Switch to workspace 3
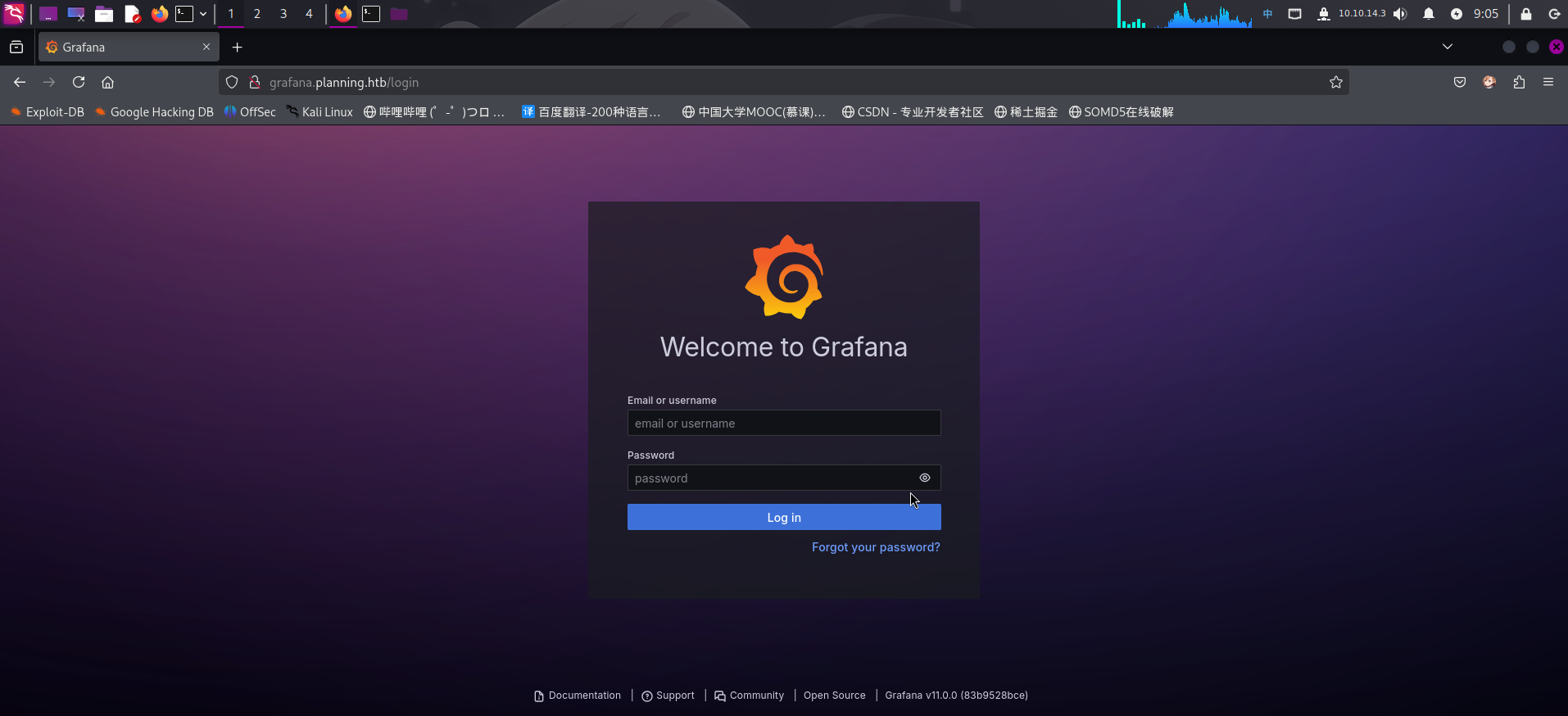The width and height of the screenshot is (1568, 716). coord(283,14)
